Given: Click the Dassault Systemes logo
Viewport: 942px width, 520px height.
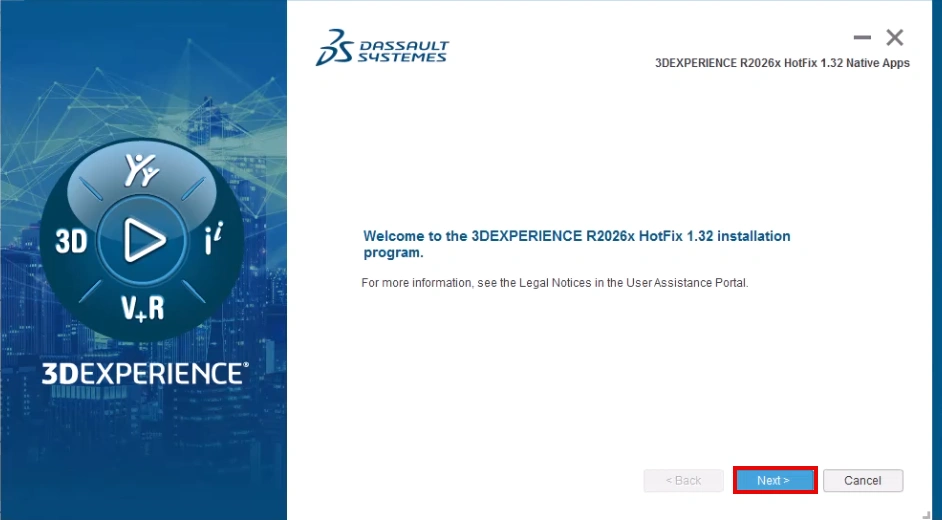Looking at the screenshot, I should [382, 47].
